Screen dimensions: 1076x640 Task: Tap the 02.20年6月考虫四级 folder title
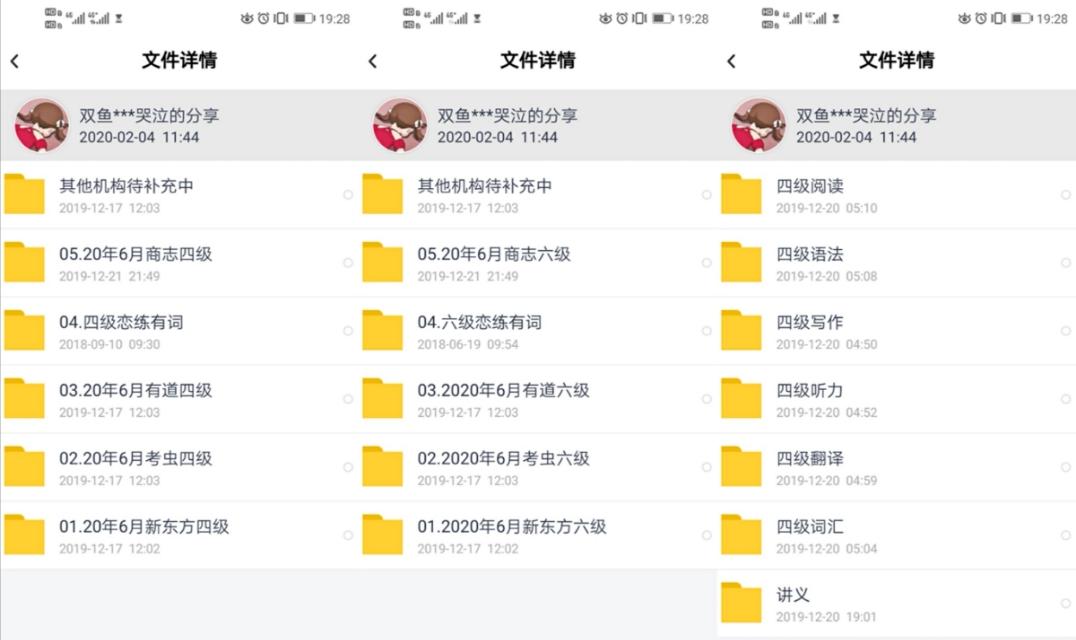[135, 458]
